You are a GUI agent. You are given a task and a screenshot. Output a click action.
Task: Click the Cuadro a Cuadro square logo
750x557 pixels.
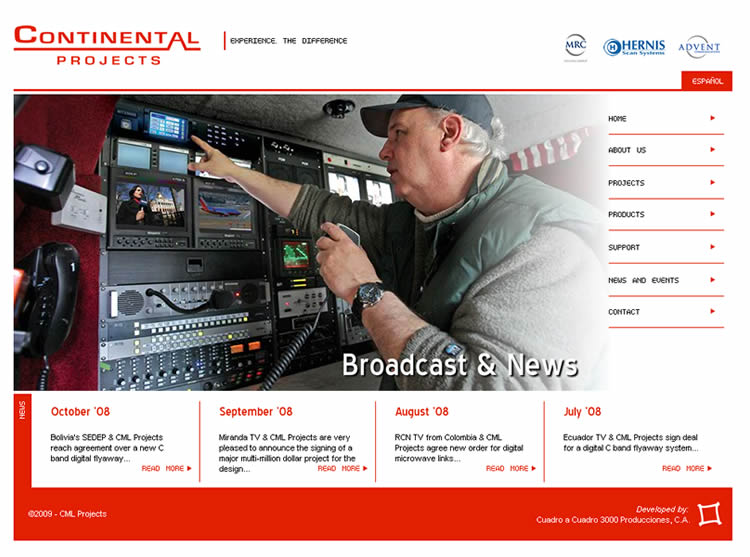[709, 514]
